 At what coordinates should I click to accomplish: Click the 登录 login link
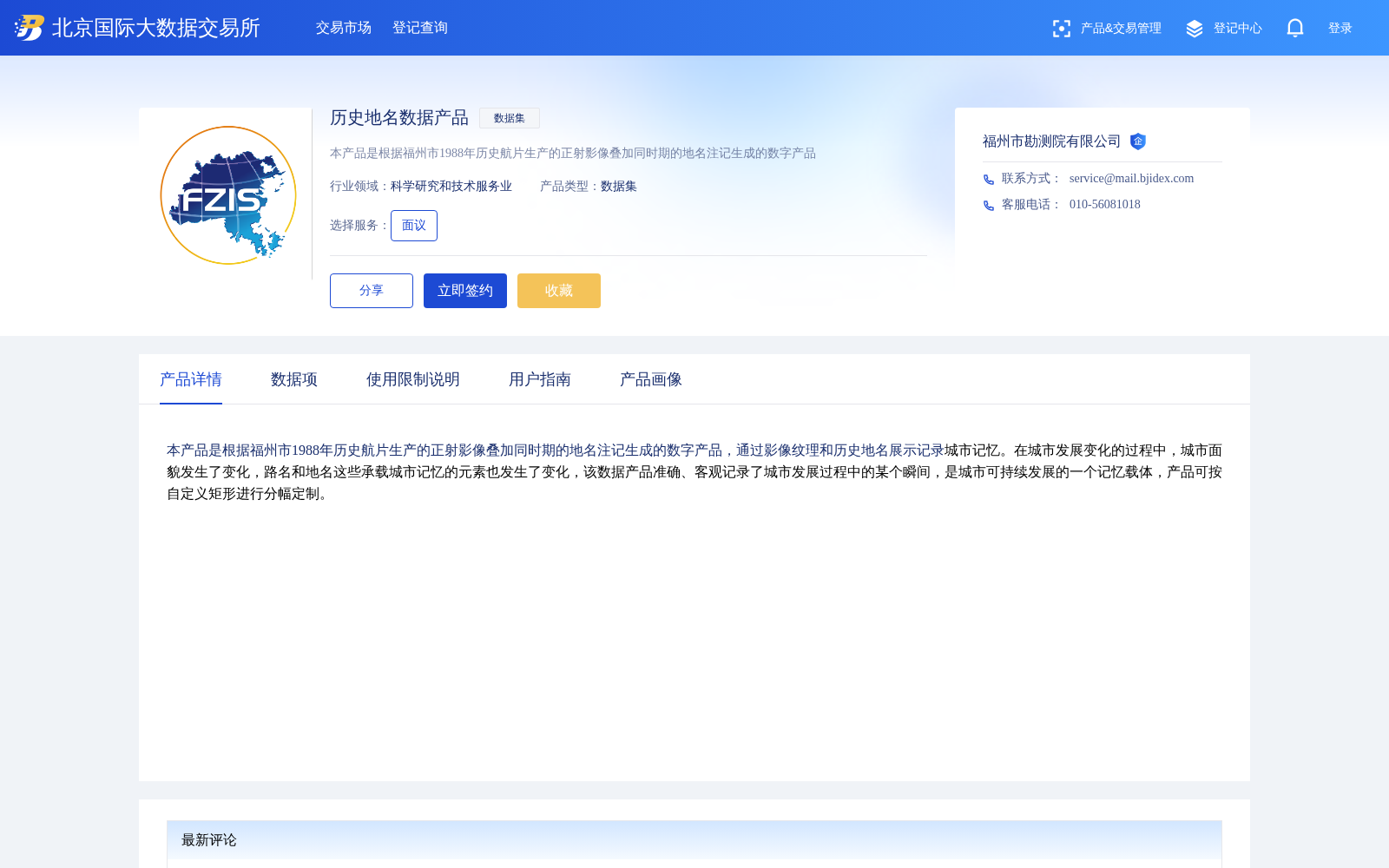[x=1340, y=29]
